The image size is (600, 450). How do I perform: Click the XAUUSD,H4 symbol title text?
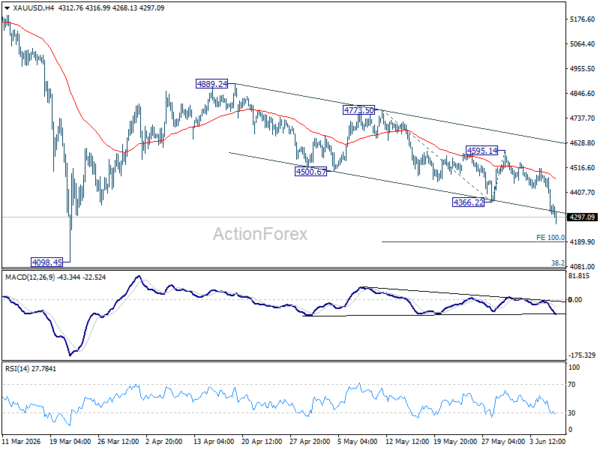[x=33, y=8]
